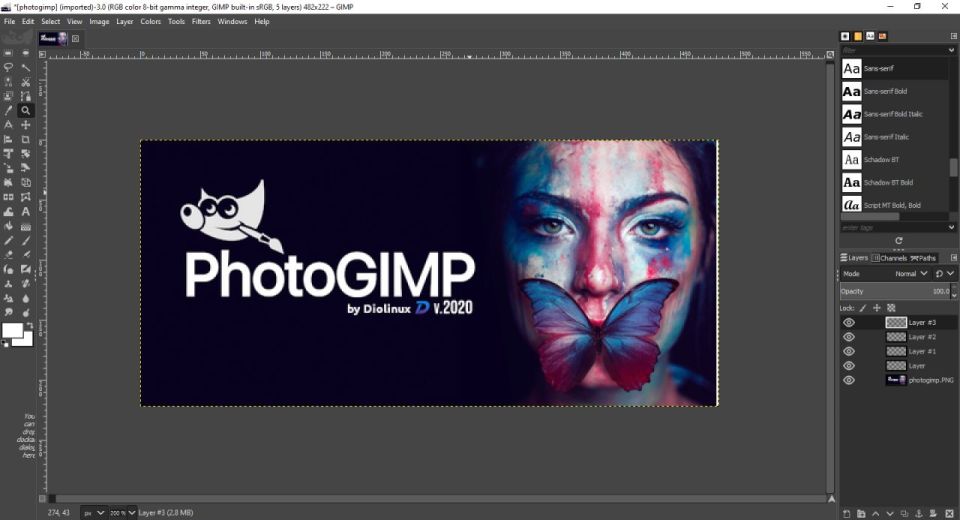Screen dimensions: 960x520
Task: Switch to the Paths tab
Action: [x=923, y=258]
